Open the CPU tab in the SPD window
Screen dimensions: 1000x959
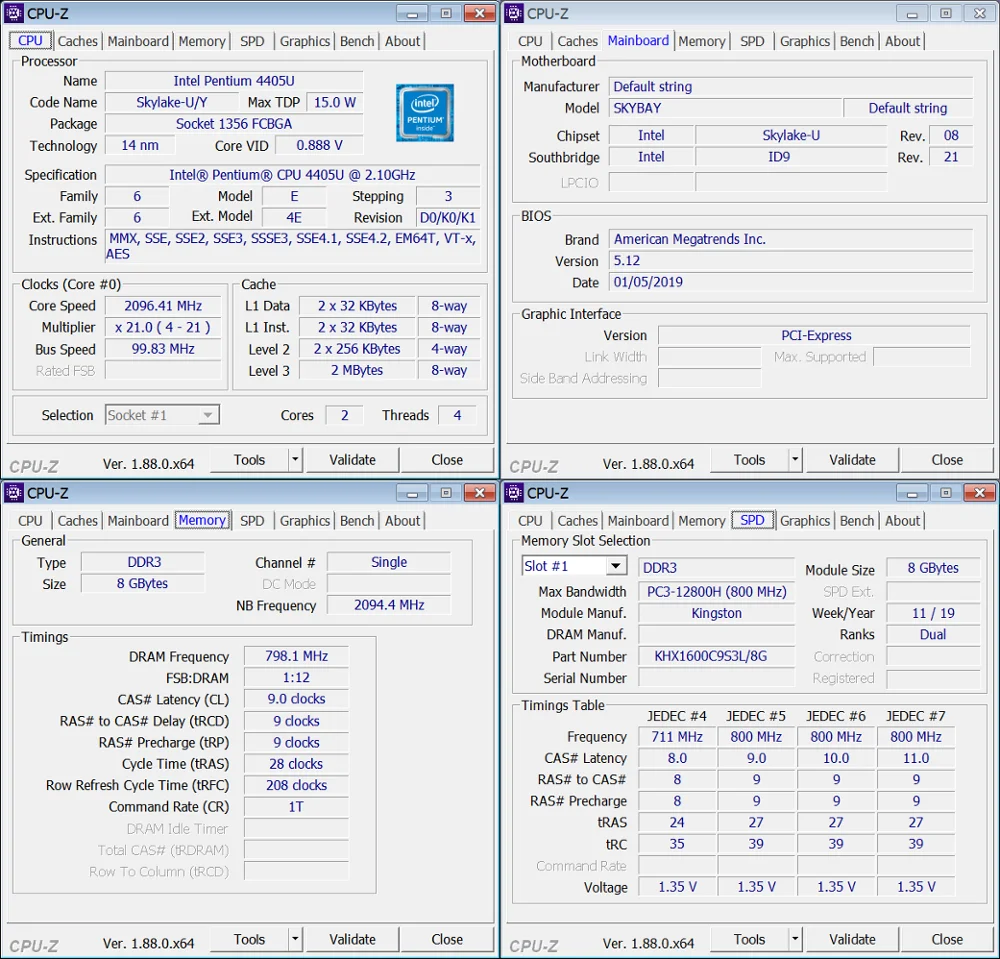tap(530, 520)
